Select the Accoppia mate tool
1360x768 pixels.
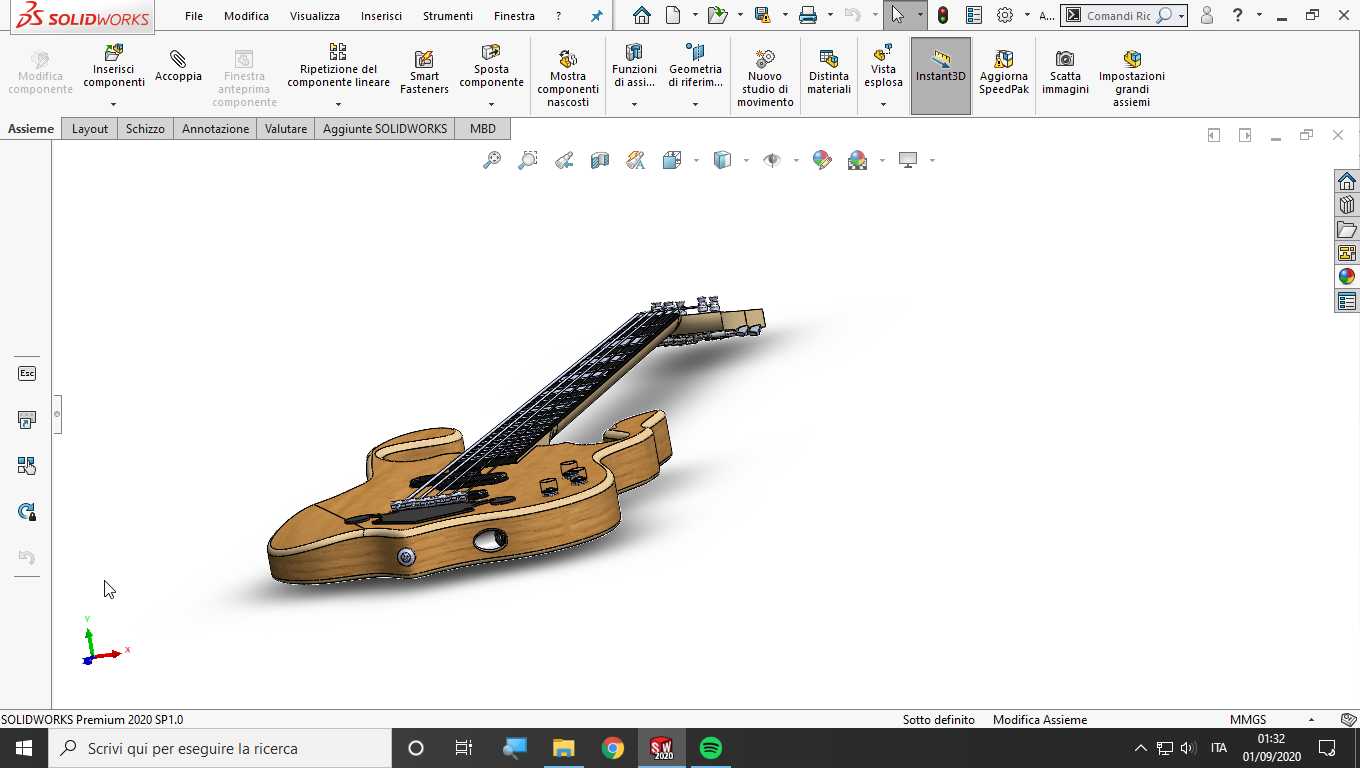point(178,66)
